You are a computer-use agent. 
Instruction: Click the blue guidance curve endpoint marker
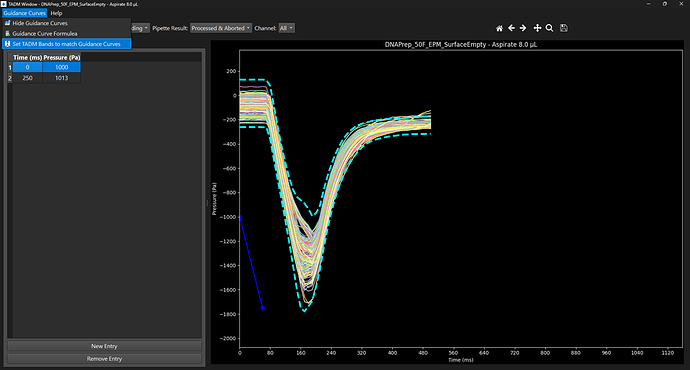click(263, 308)
